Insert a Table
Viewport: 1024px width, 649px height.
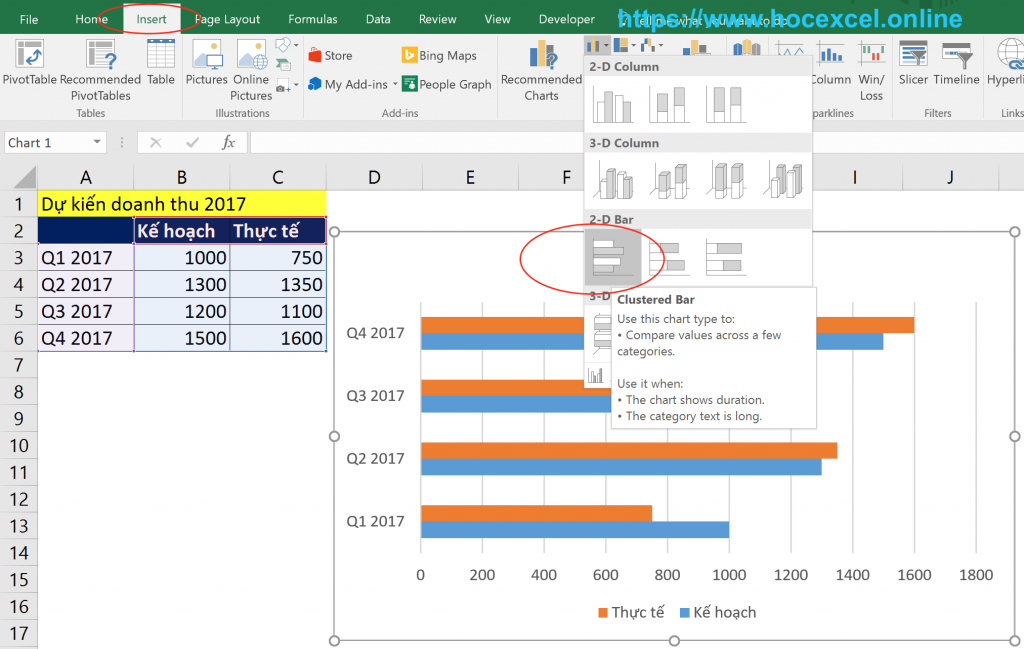pyautogui.click(x=161, y=71)
